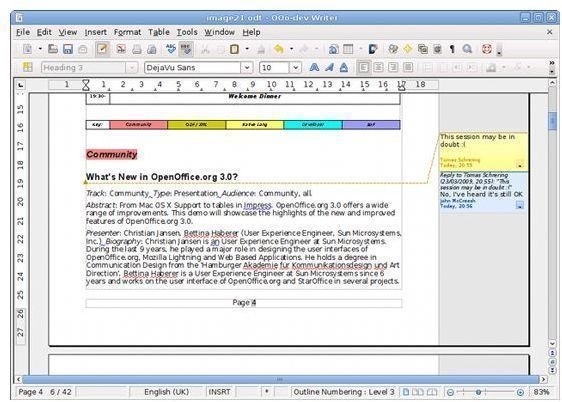
Task: Open the font size dropdown arrow
Action: [295, 67]
